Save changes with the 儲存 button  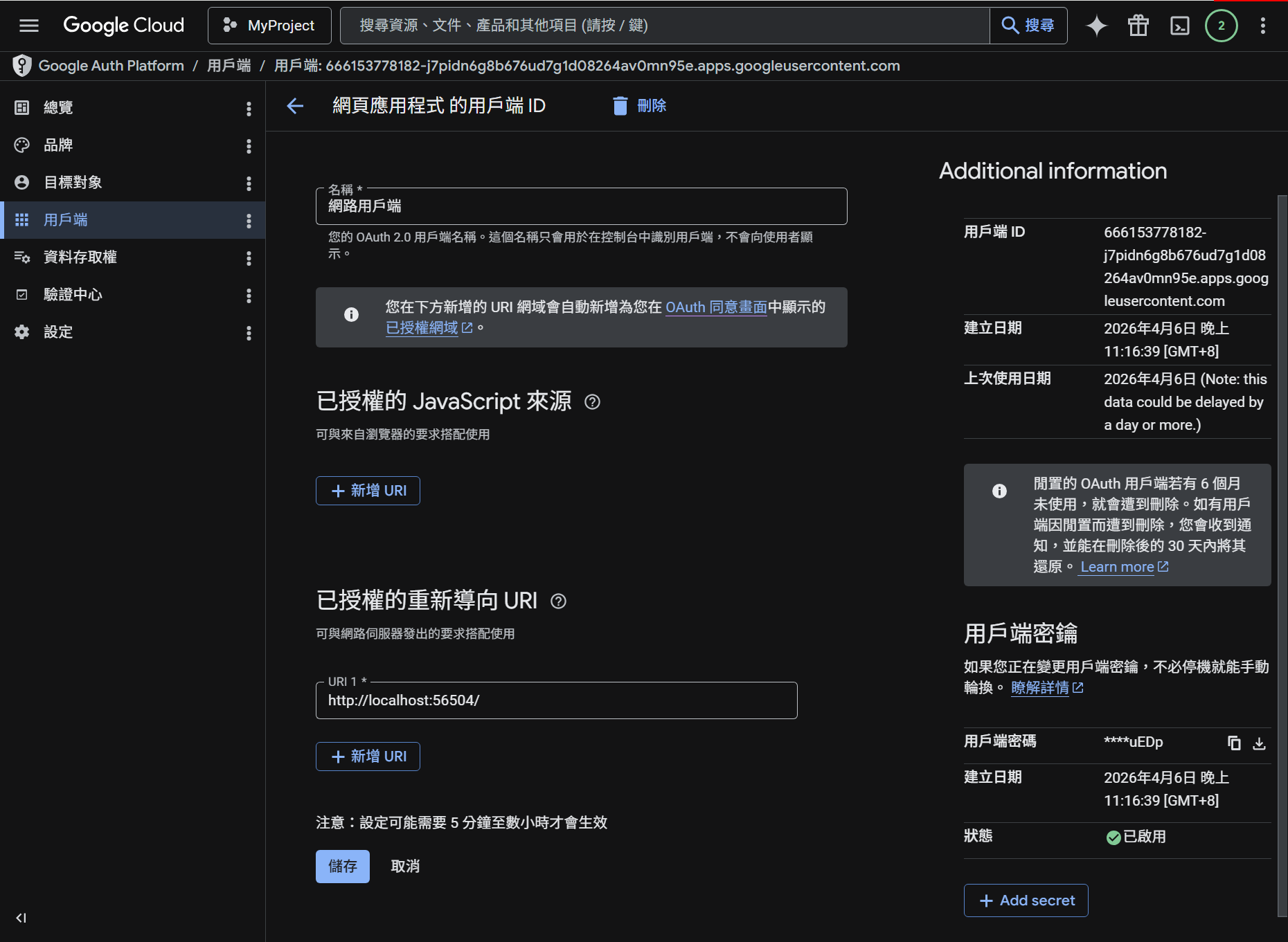tap(342, 866)
